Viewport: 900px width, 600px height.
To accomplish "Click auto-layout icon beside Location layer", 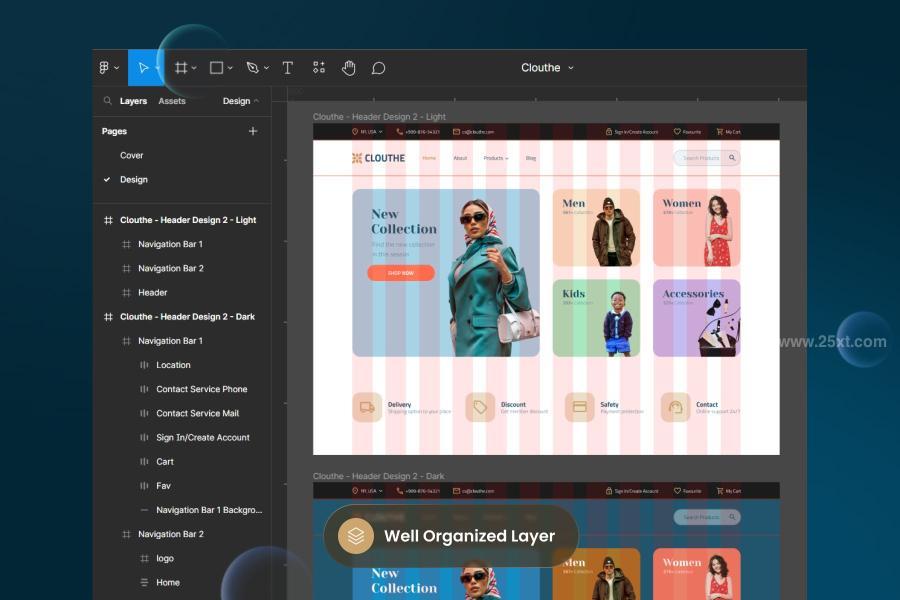I will tap(144, 365).
